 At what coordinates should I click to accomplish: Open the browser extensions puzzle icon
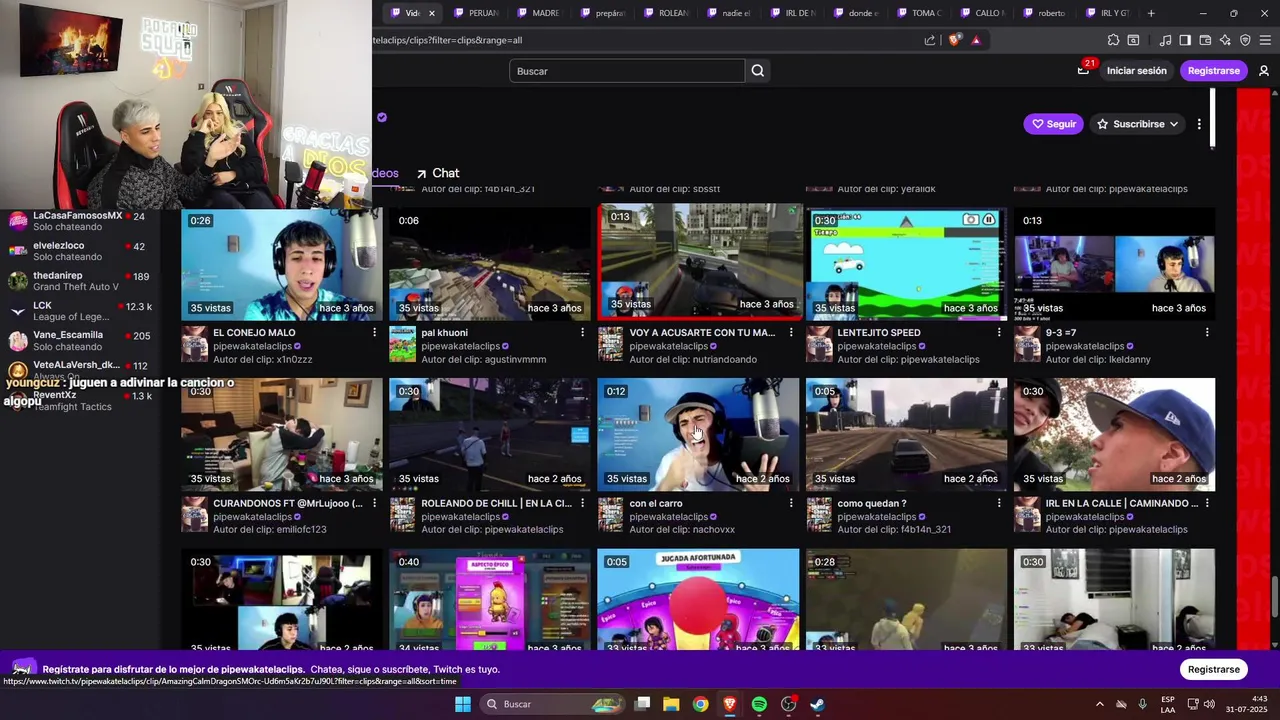1113,40
